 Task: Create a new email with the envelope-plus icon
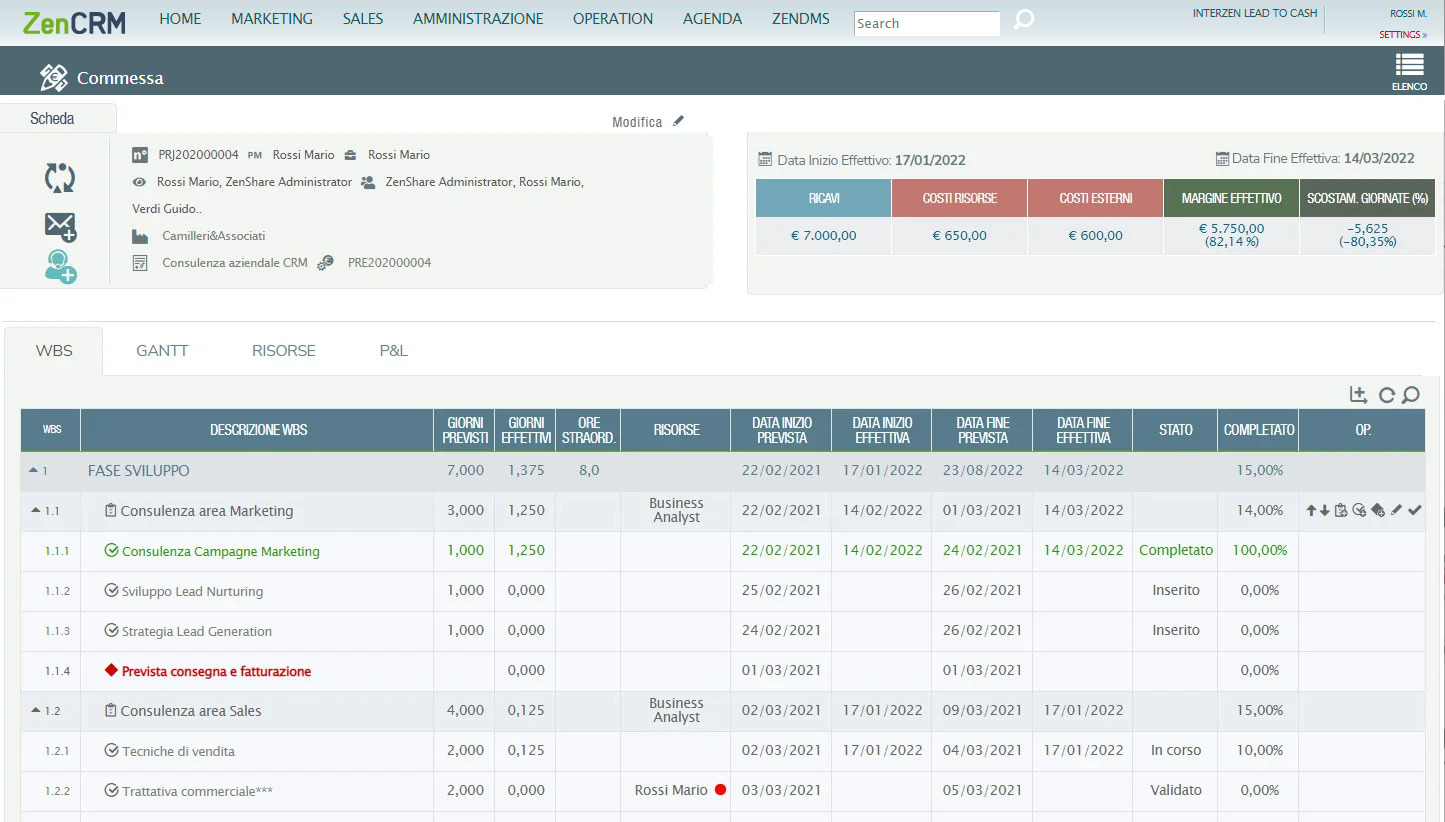click(60, 226)
